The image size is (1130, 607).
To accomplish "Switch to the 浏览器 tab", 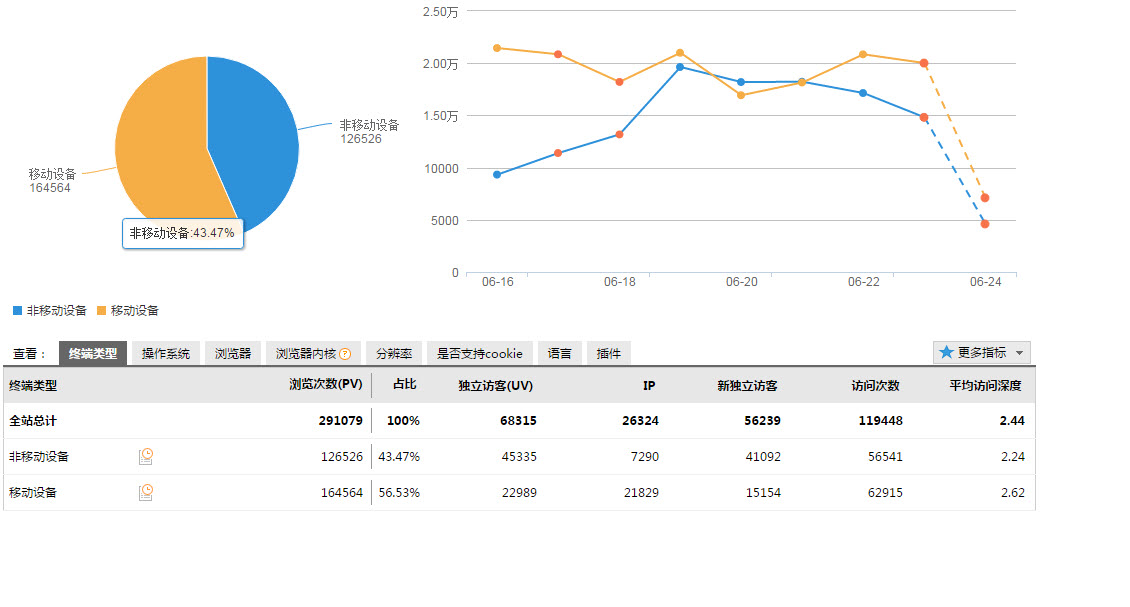I will pos(233,354).
